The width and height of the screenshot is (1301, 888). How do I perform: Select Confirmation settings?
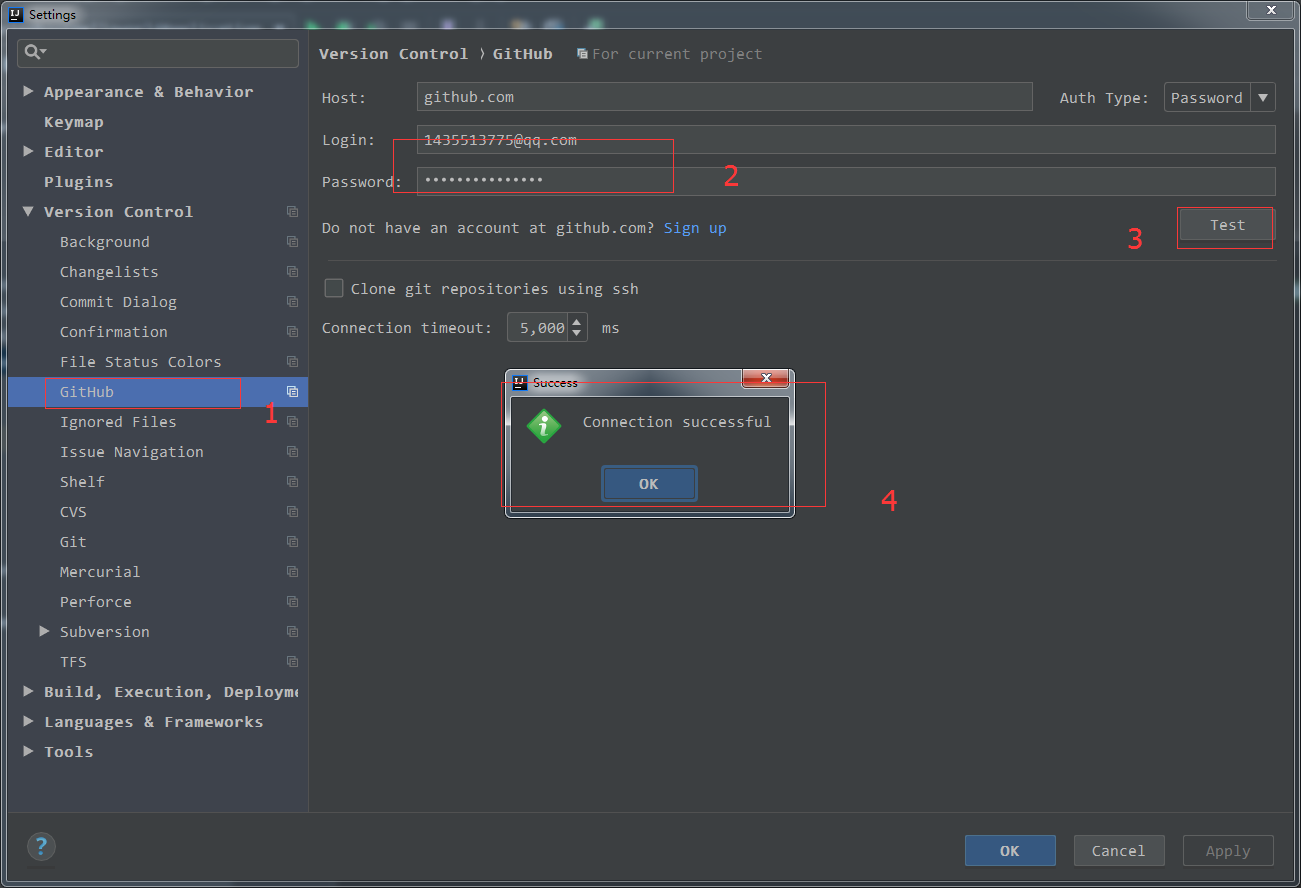(114, 332)
